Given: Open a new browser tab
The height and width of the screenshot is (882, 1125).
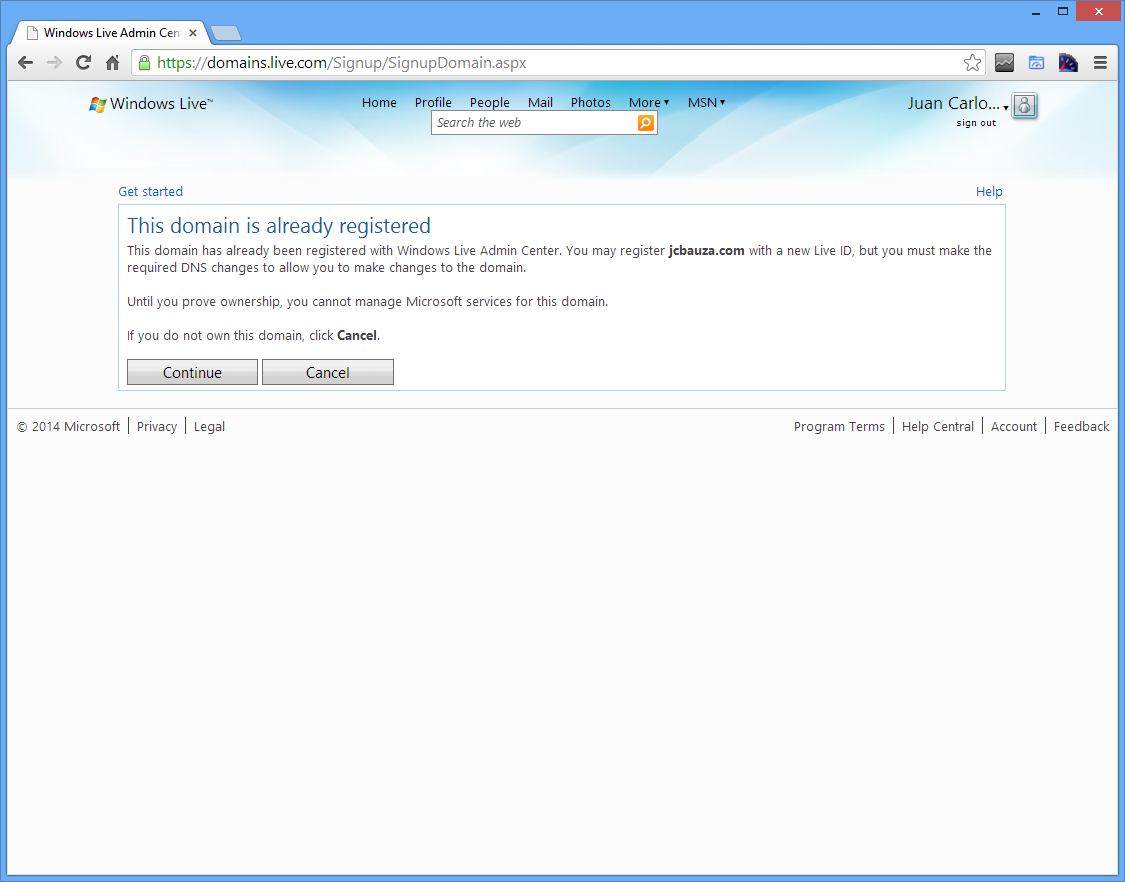Looking at the screenshot, I should 226,33.
